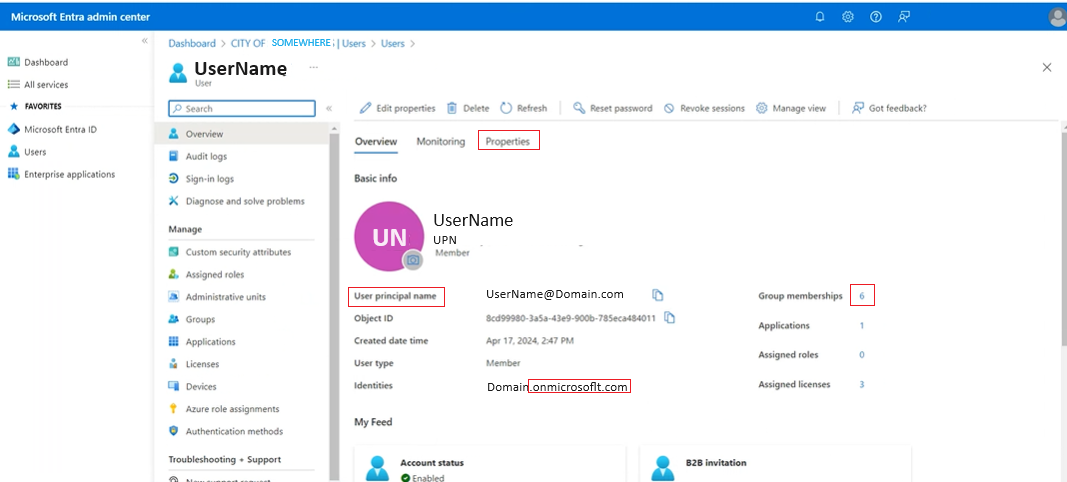The image size is (1067, 482).
Task: Click the Dashboard breadcrumb link
Action: (x=192, y=43)
